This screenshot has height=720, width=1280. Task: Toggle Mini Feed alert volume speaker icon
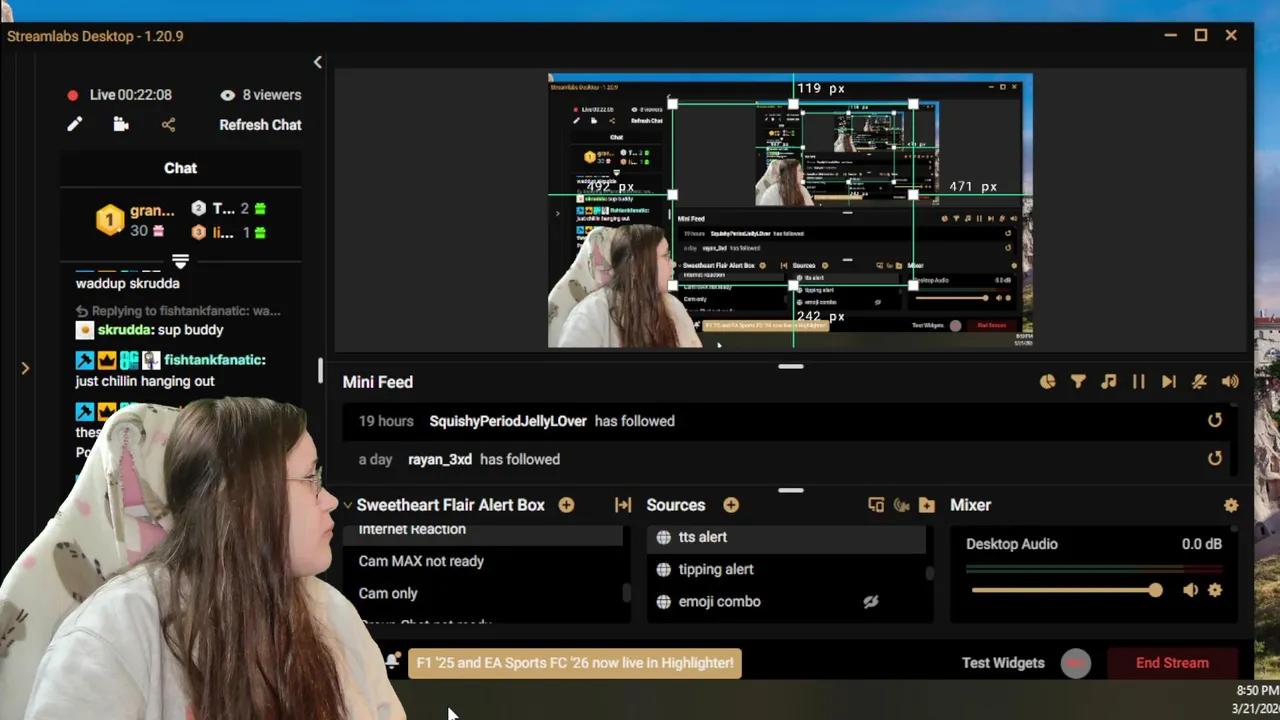click(x=1230, y=382)
